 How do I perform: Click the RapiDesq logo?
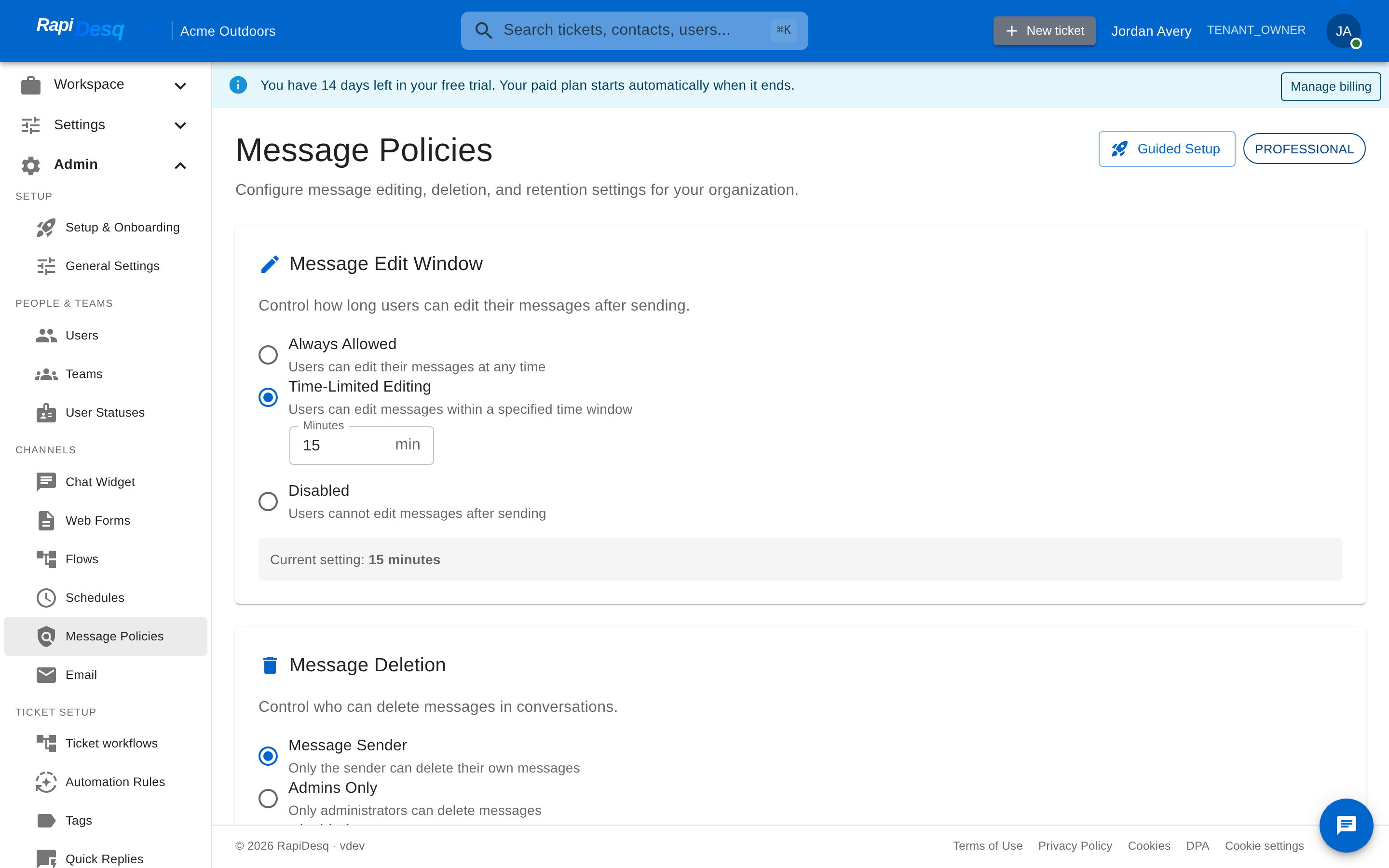tap(81, 27)
